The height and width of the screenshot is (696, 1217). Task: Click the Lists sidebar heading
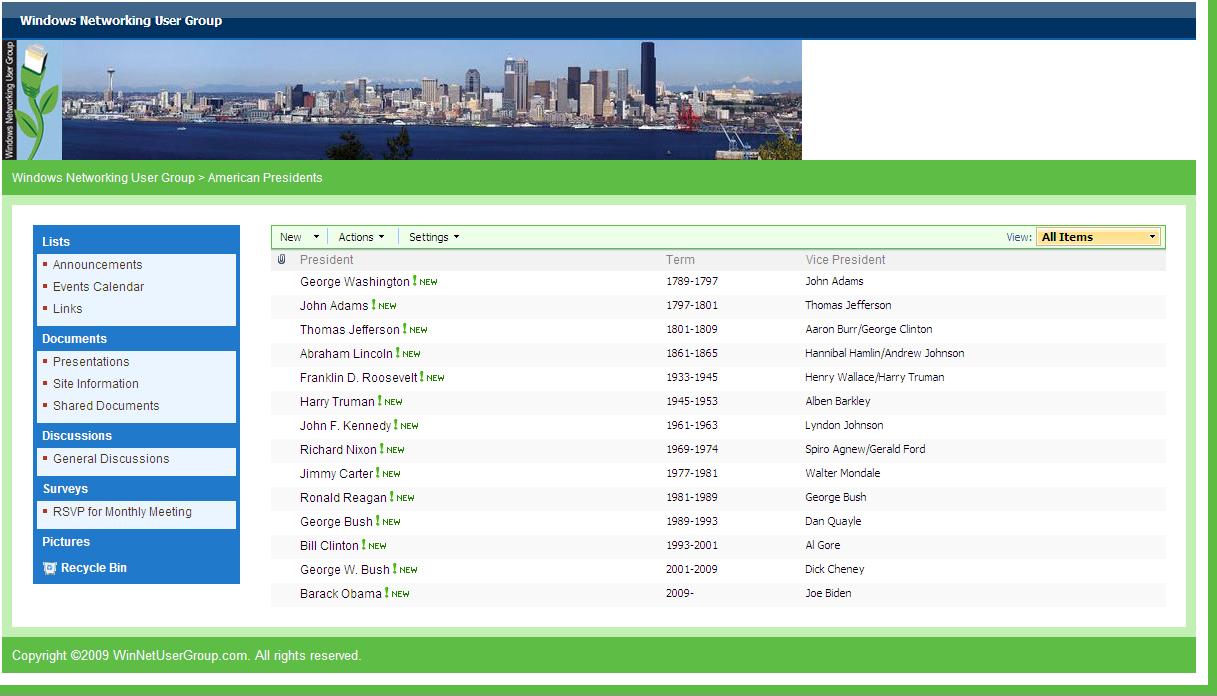(x=56, y=242)
